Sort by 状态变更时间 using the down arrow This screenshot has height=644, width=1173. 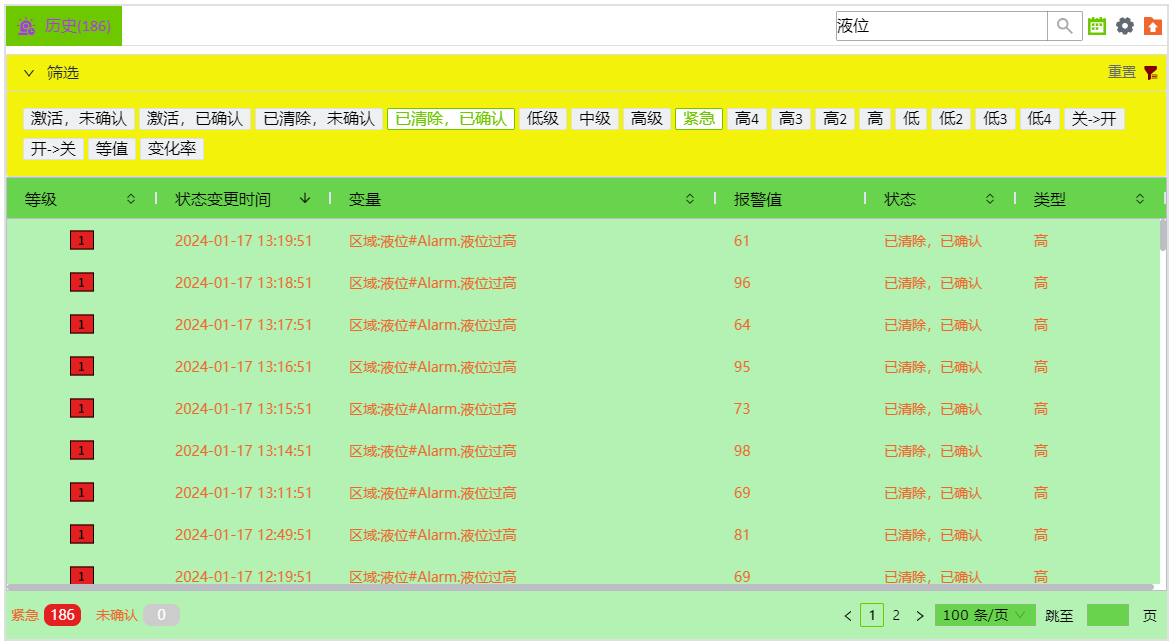pos(305,199)
